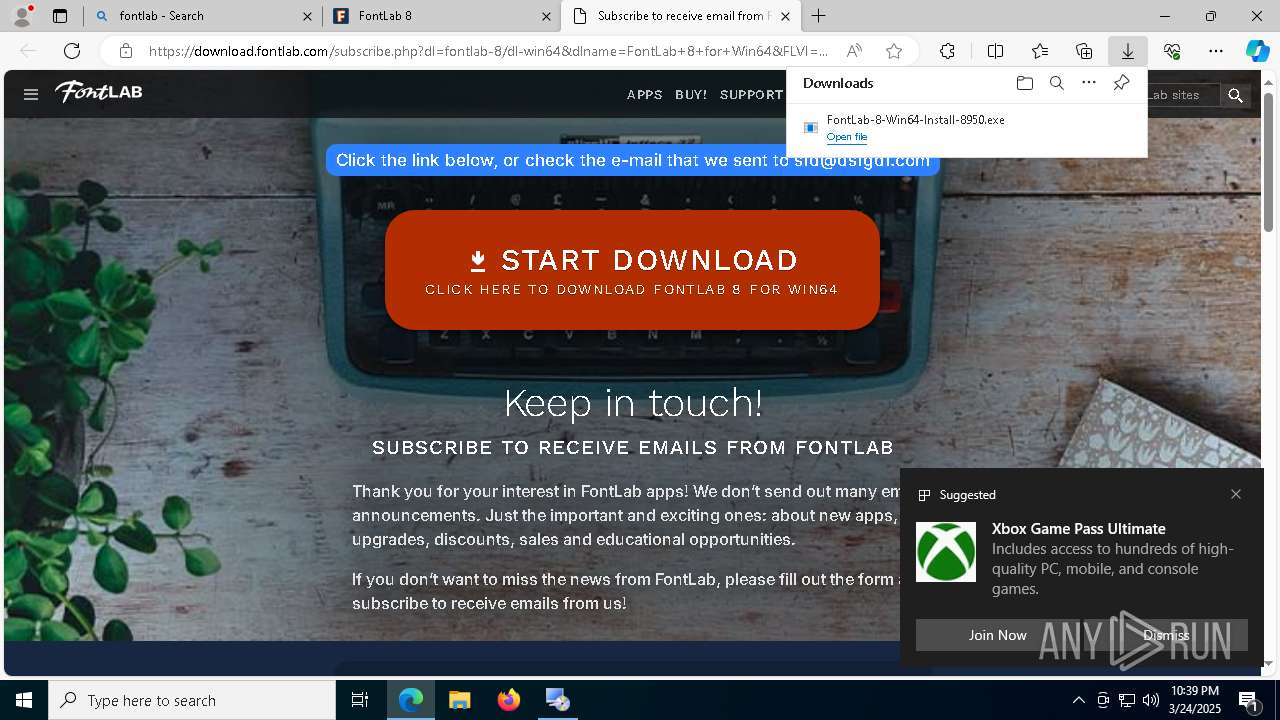
Task: Focus the FontLab sites search field
Action: coord(1183,95)
